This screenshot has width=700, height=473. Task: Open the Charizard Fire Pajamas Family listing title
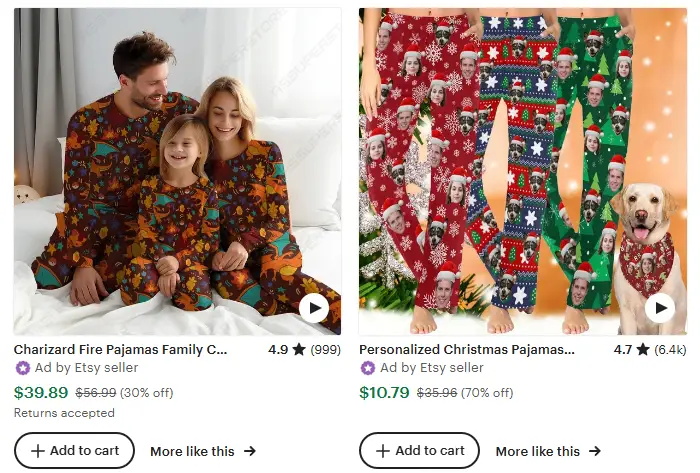(x=121, y=350)
